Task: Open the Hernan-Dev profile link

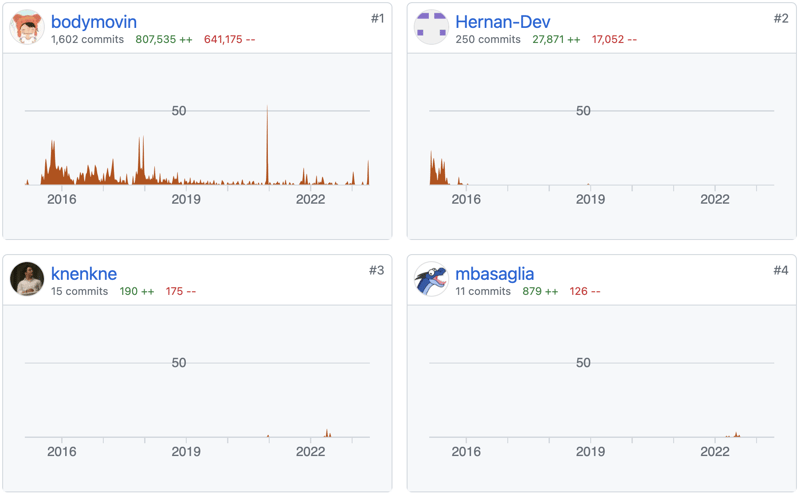Action: point(502,21)
